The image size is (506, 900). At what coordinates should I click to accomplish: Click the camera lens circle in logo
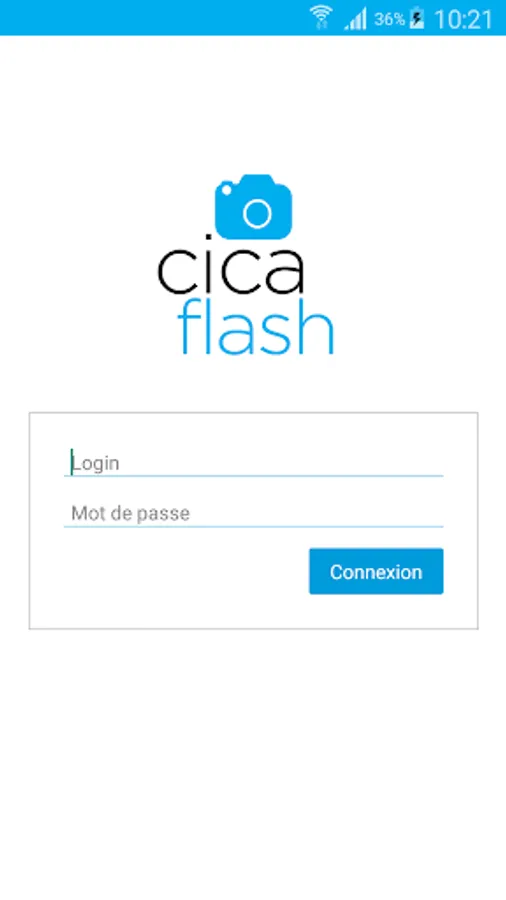(256, 214)
